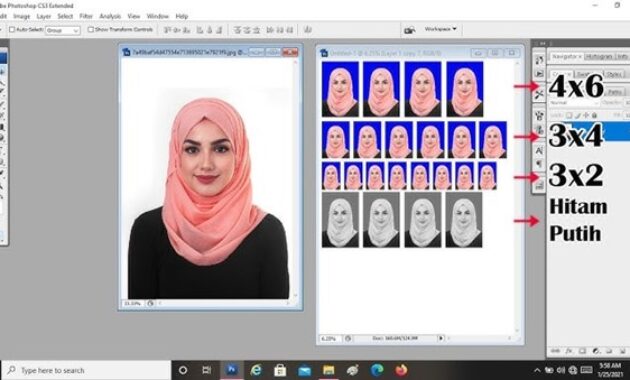The width and height of the screenshot is (630, 380).
Task: Open Internet Explorer from the taskbar
Action: [256, 370]
